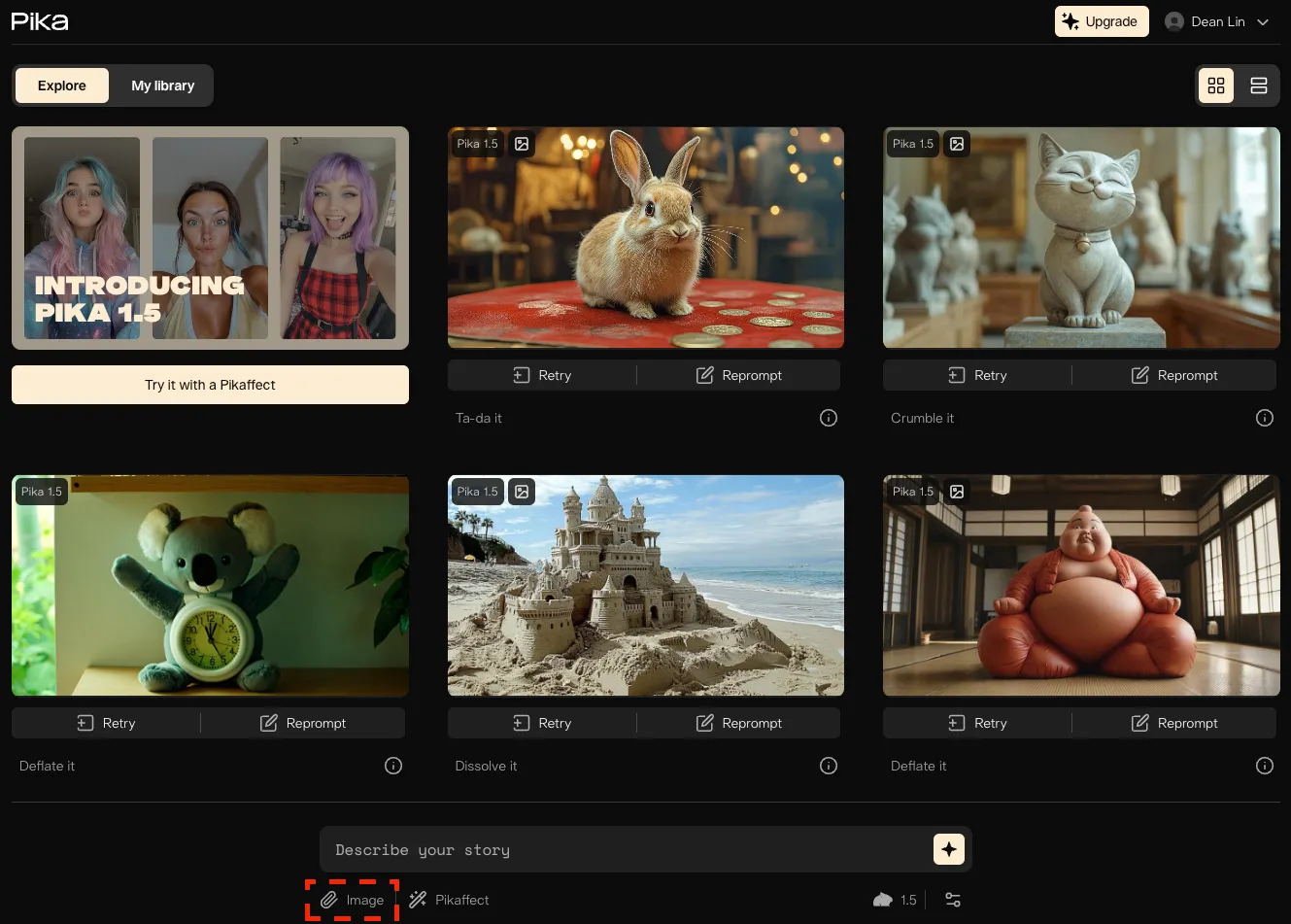Click the Upgrade button
Screen dimensions: 1291x924
click(x=1102, y=21)
